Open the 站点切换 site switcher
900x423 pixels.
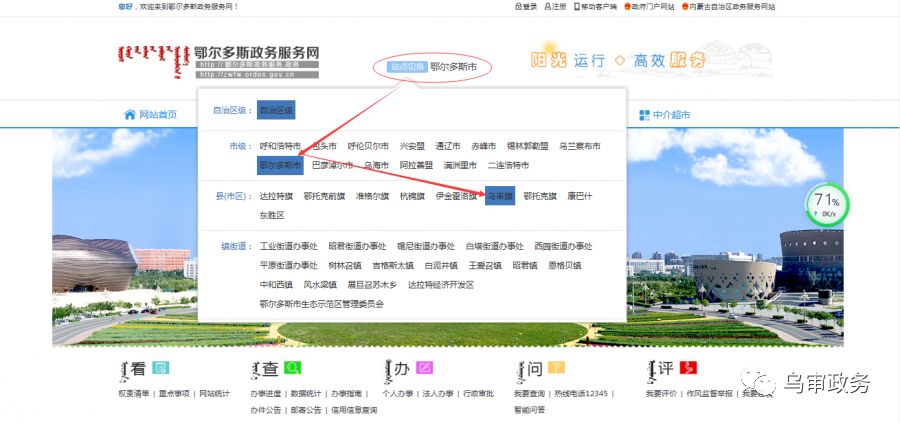point(406,67)
